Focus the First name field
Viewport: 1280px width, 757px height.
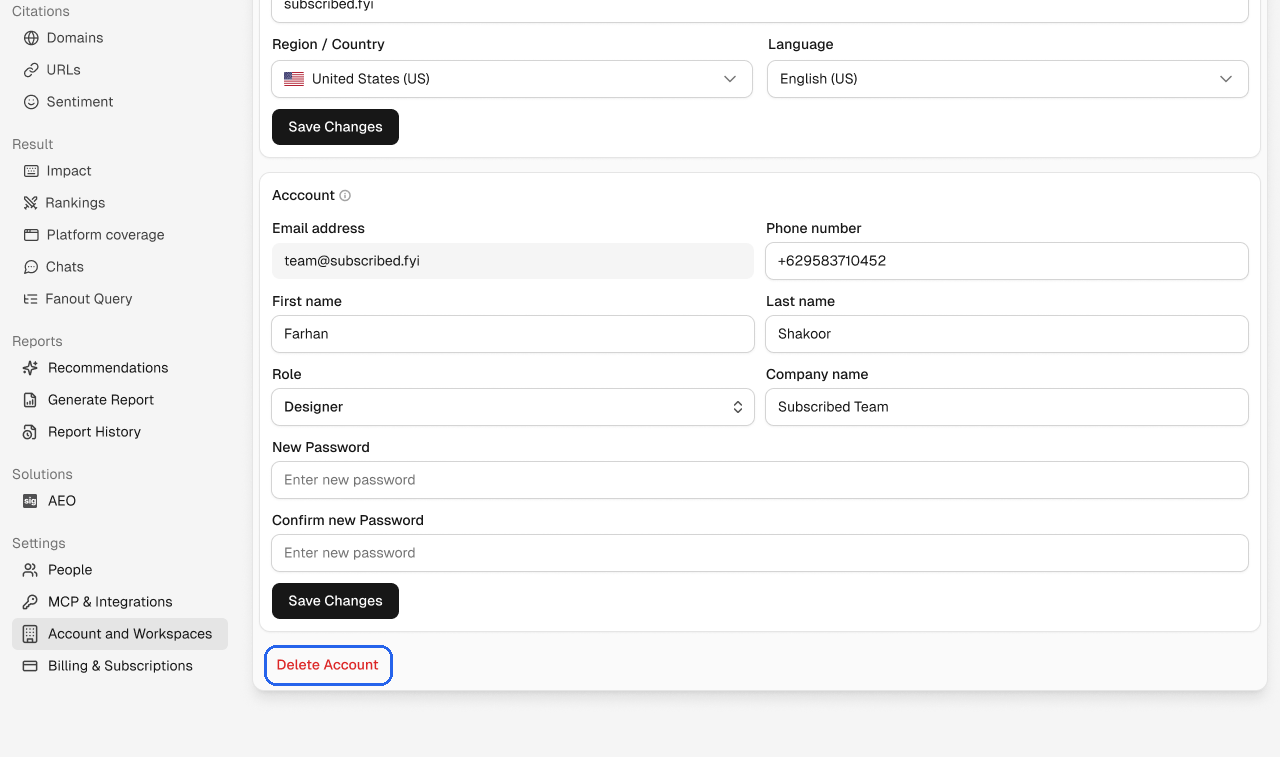513,334
